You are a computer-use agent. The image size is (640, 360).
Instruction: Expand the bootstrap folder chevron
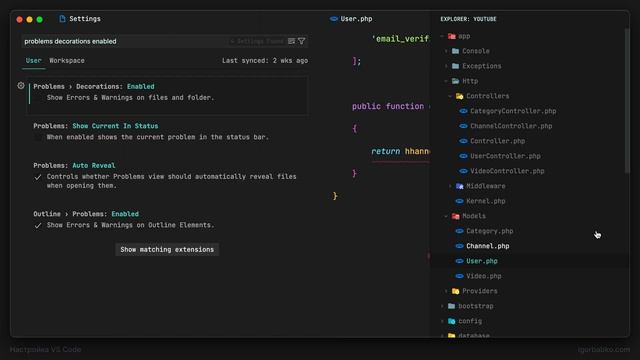pyautogui.click(x=442, y=306)
